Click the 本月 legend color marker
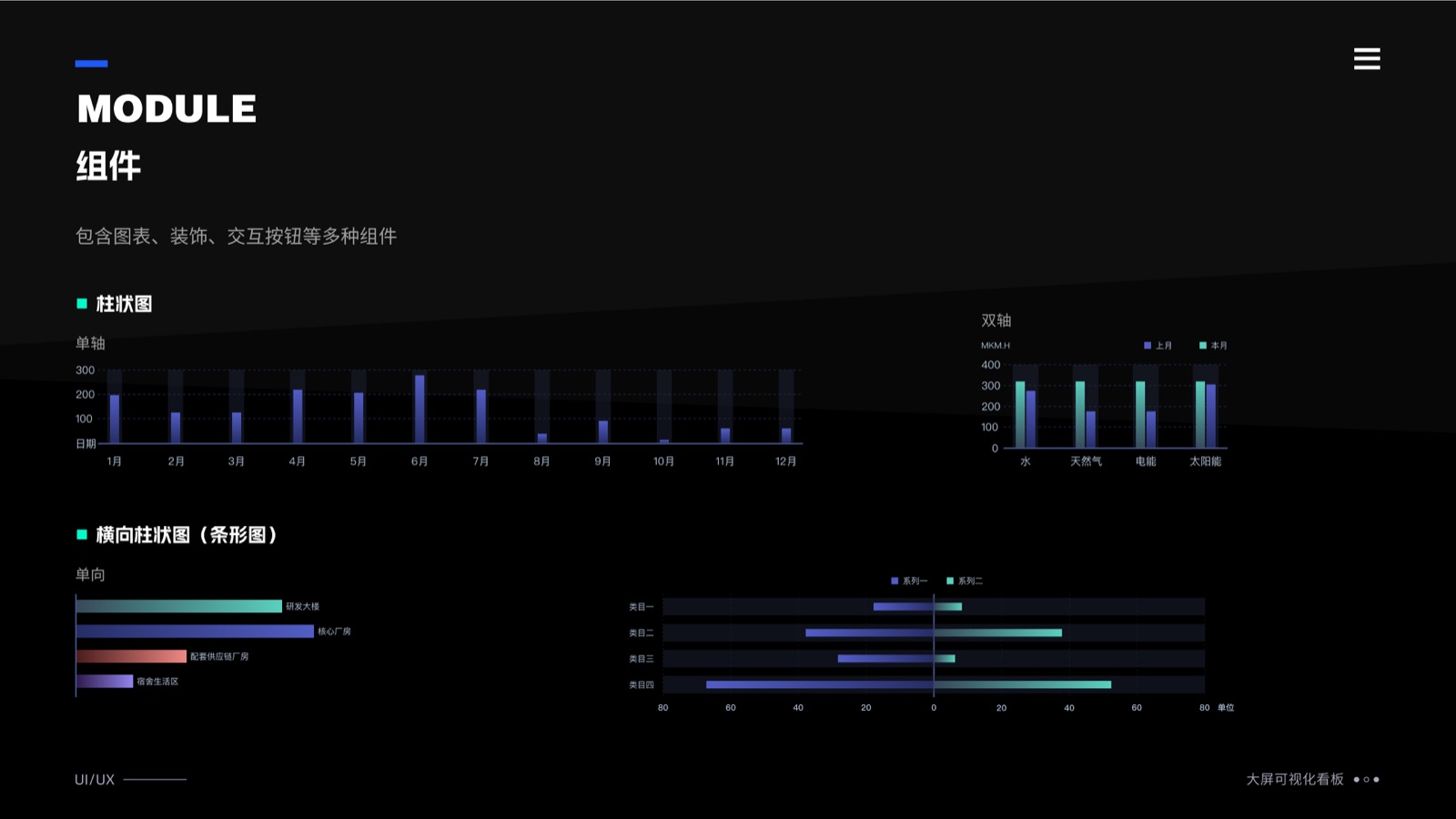 [1203, 346]
